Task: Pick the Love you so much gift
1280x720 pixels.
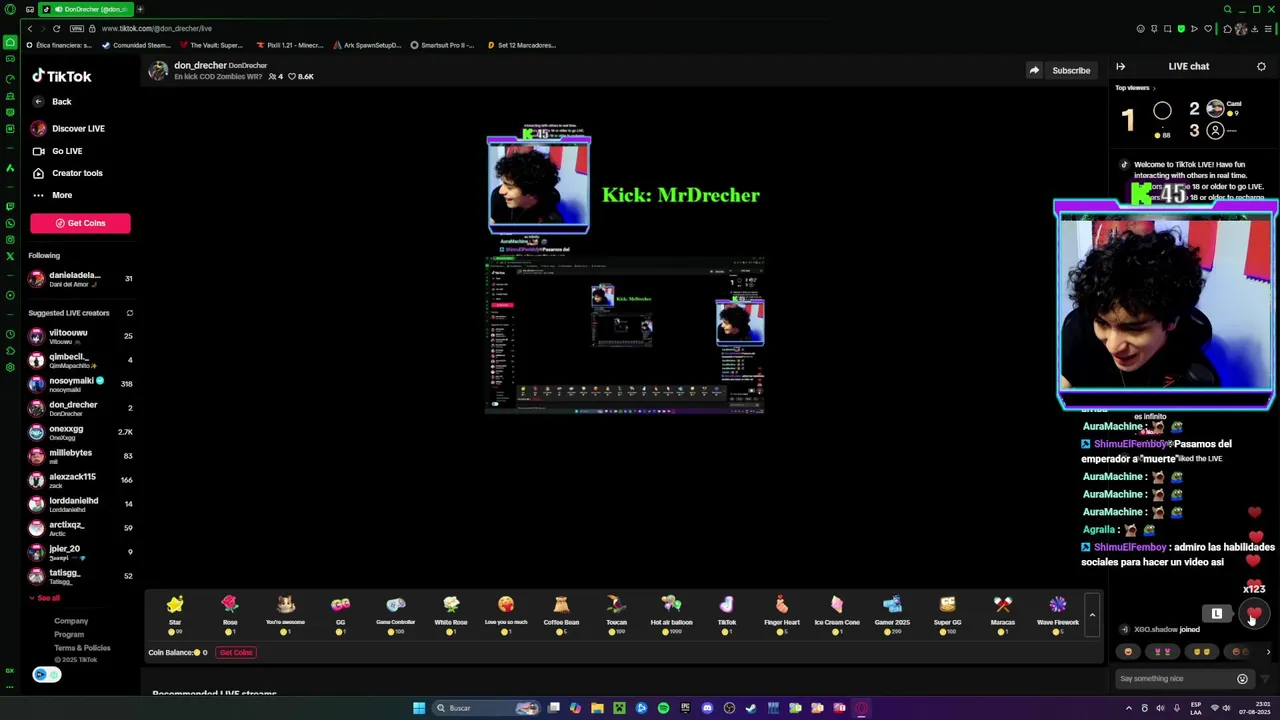Action: pos(506,613)
